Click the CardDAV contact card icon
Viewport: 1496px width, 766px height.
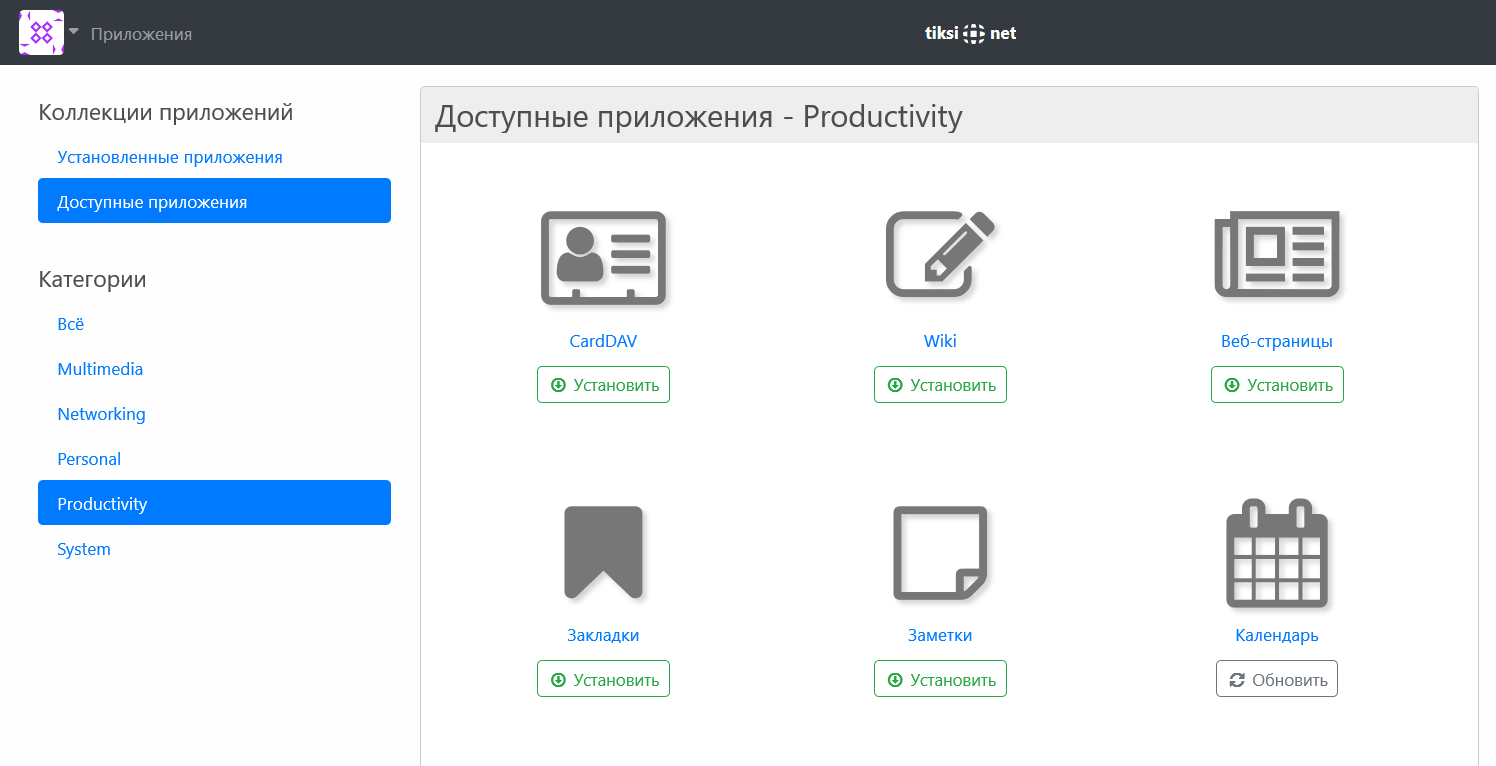[603, 256]
